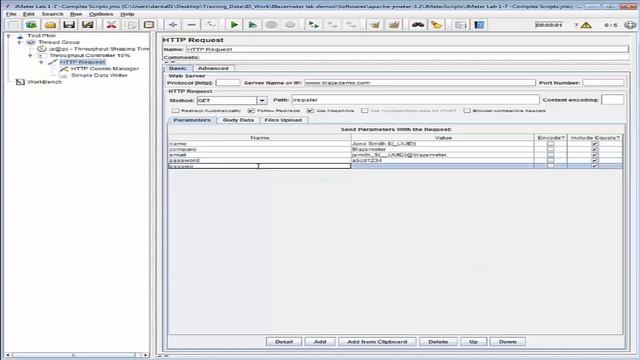Switch to the Files Upload tab
This screenshot has width=640, height=360.
click(x=283, y=120)
